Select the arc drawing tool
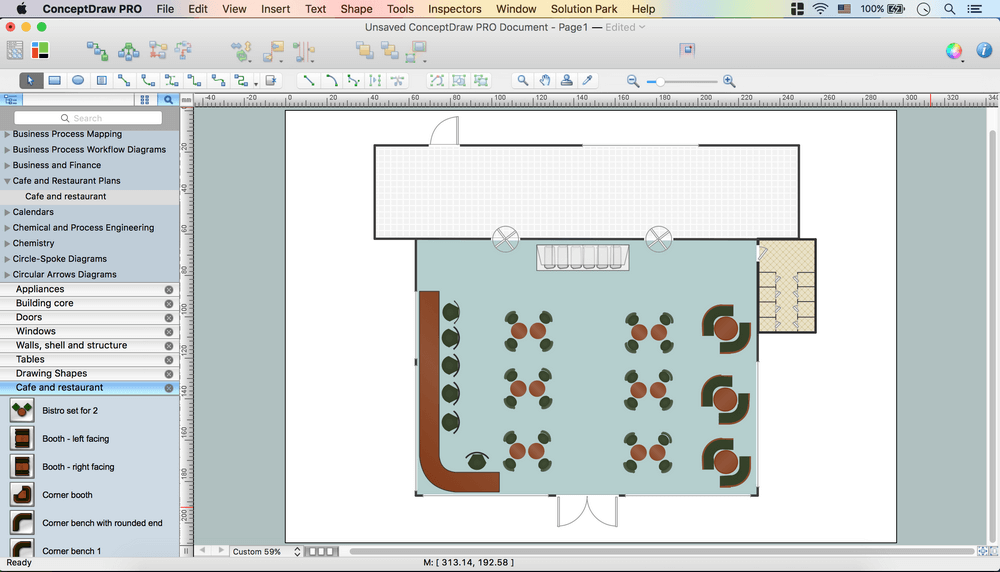Viewport: 1000px width, 572px height. pos(332,80)
